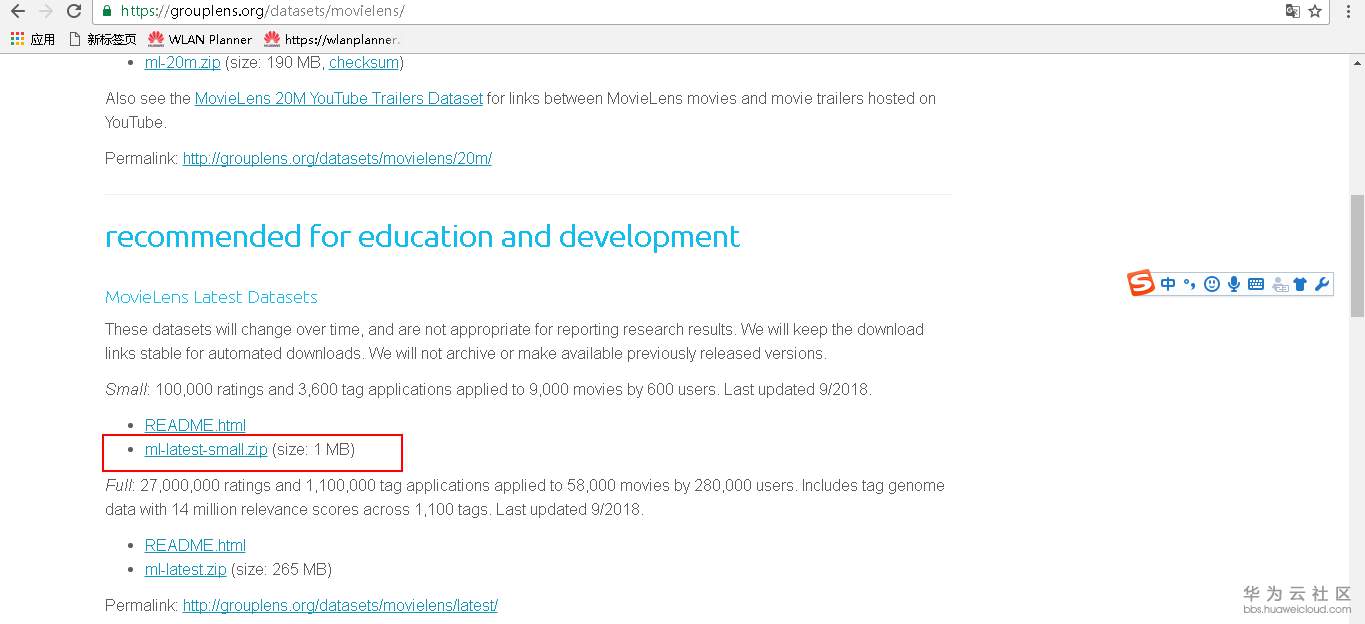1365x624 pixels.
Task: Open the movielens/20m permalink
Action: click(337, 158)
